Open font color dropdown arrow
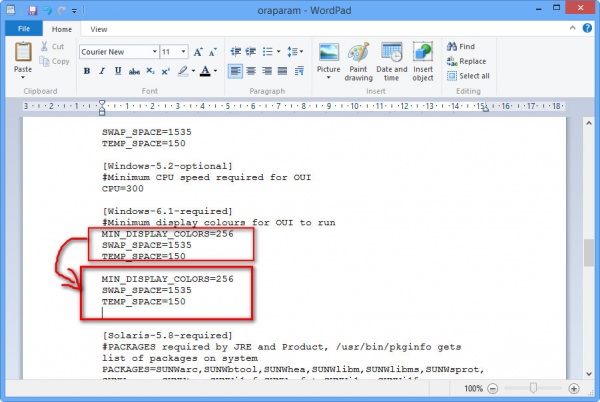Viewport: 600px width, 402px height. pyautogui.click(x=215, y=71)
